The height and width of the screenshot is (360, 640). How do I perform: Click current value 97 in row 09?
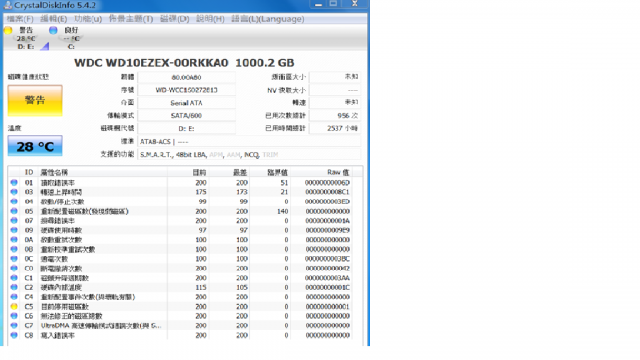point(202,230)
